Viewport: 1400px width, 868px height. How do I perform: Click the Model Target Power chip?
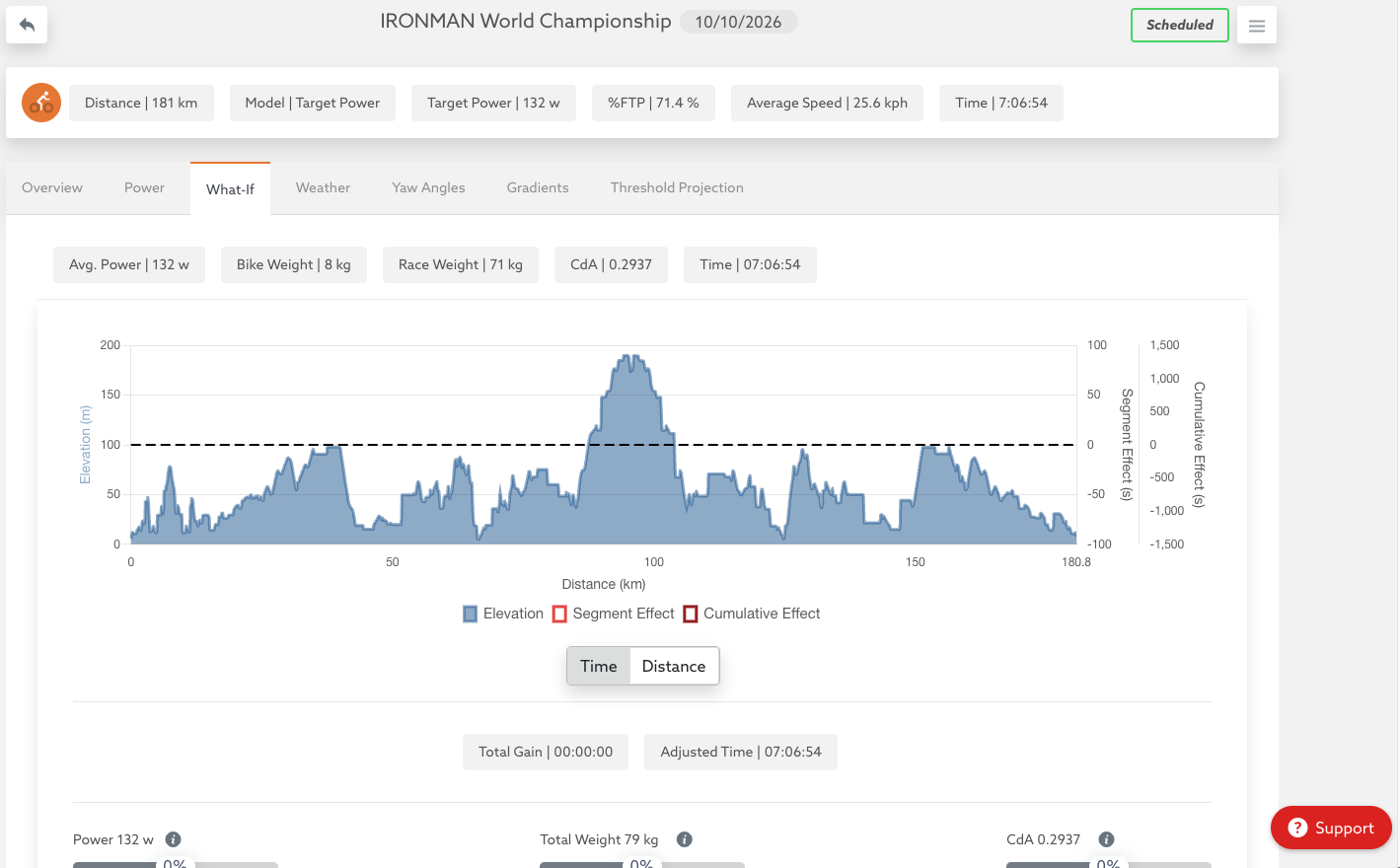pyautogui.click(x=313, y=103)
